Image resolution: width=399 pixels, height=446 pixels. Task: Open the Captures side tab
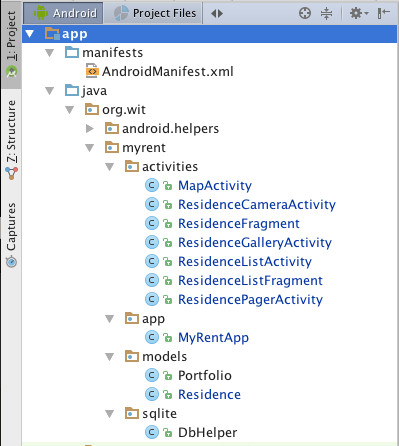11,235
